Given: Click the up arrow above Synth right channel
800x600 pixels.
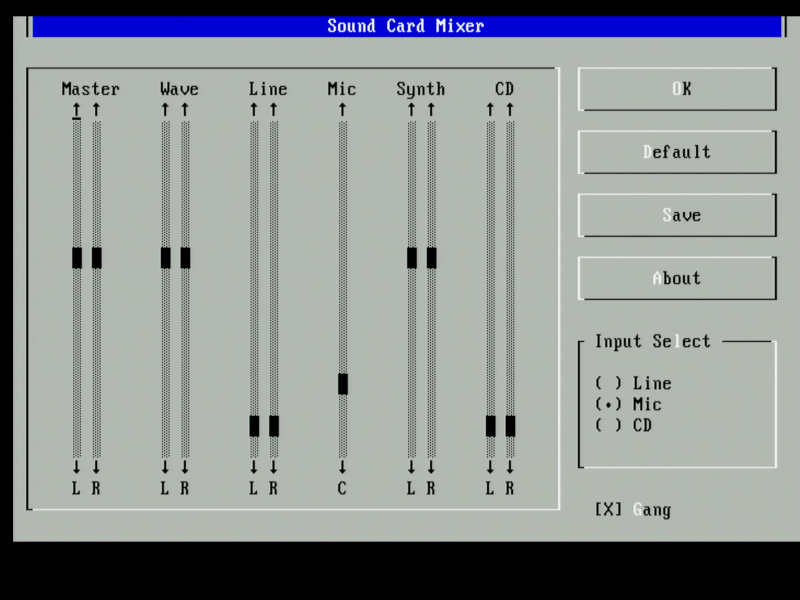Looking at the screenshot, I should (x=431, y=109).
